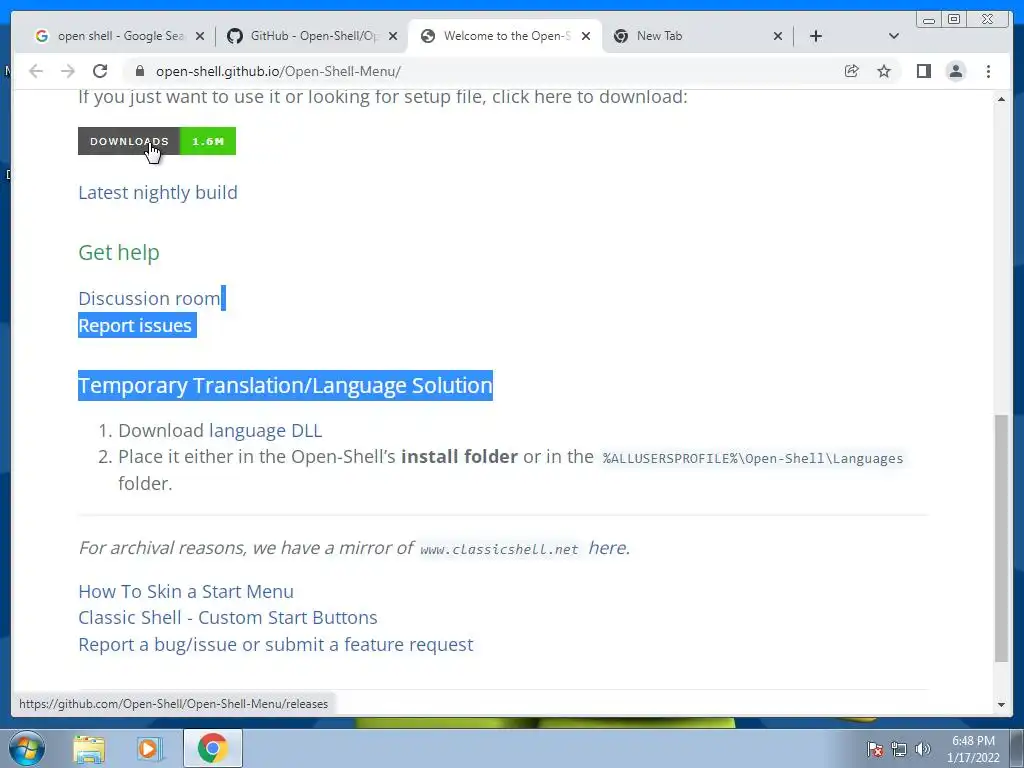1024x768 pixels.
Task: Open Windows Media Player from taskbar
Action: (x=149, y=749)
